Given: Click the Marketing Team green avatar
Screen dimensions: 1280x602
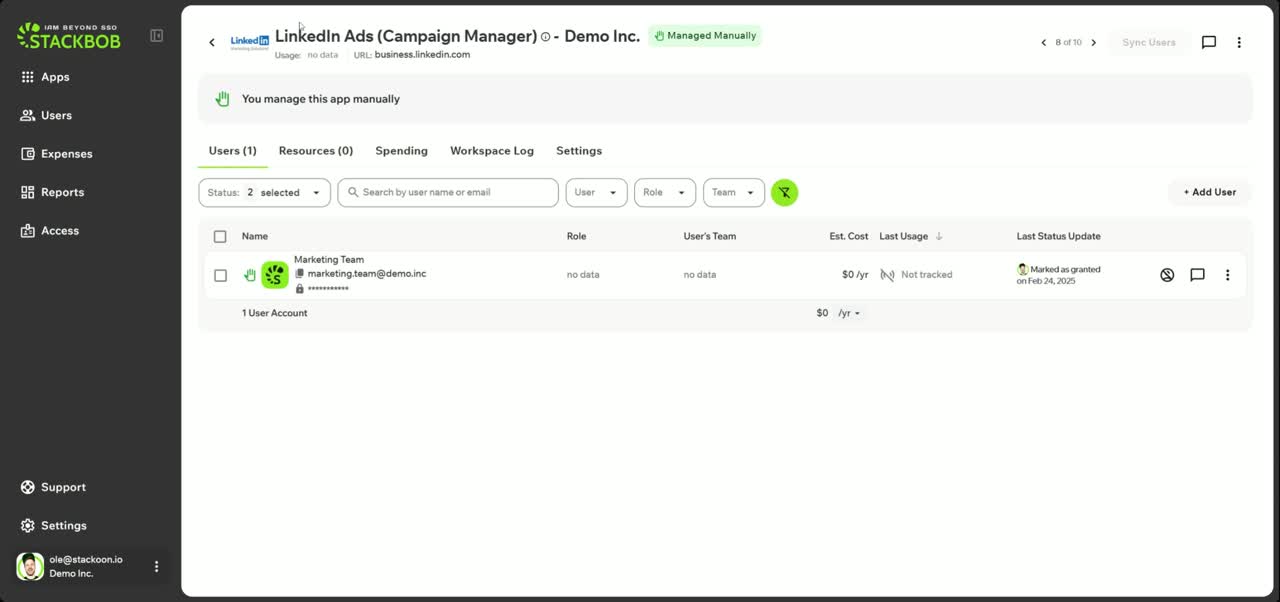Looking at the screenshot, I should point(275,275).
